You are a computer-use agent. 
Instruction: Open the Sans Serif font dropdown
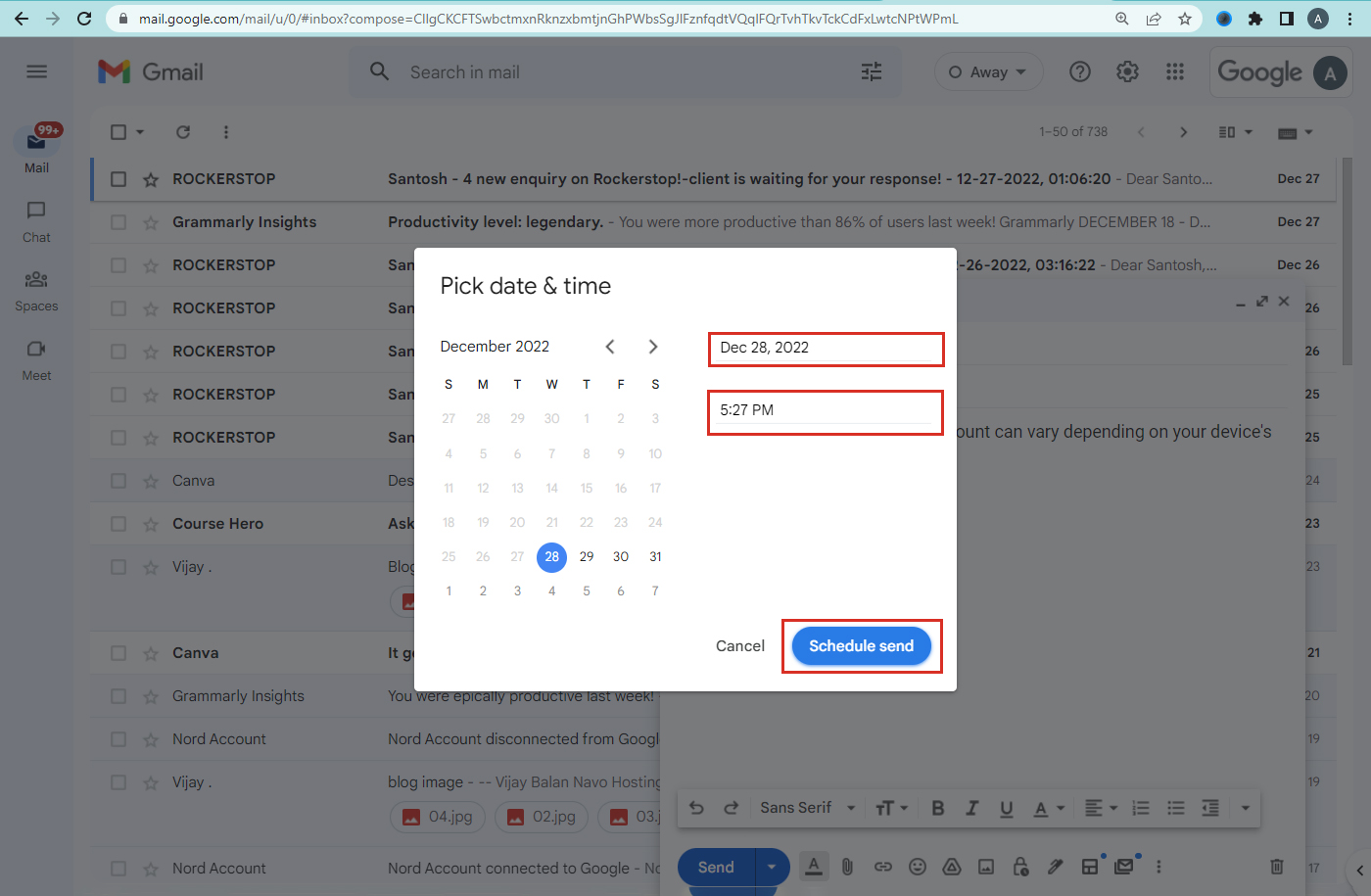808,808
